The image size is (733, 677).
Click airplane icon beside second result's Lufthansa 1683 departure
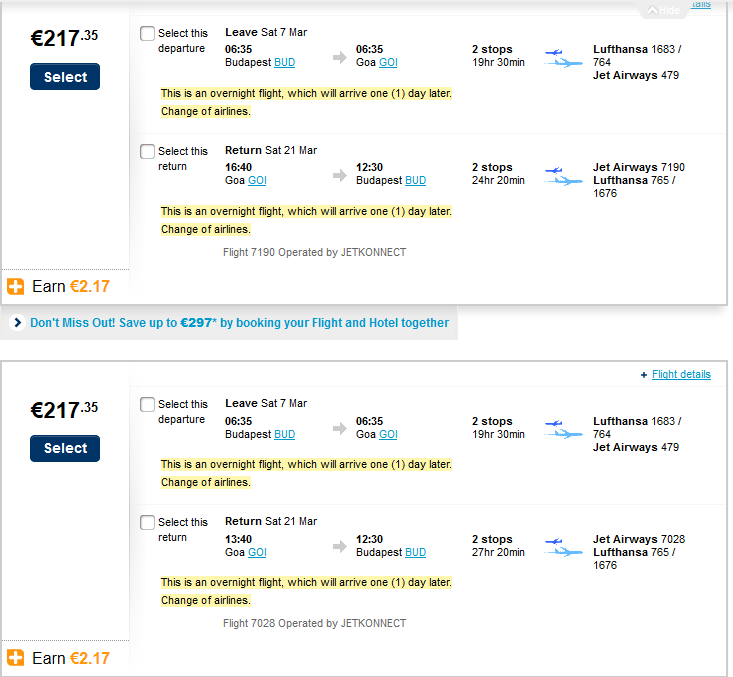click(563, 429)
